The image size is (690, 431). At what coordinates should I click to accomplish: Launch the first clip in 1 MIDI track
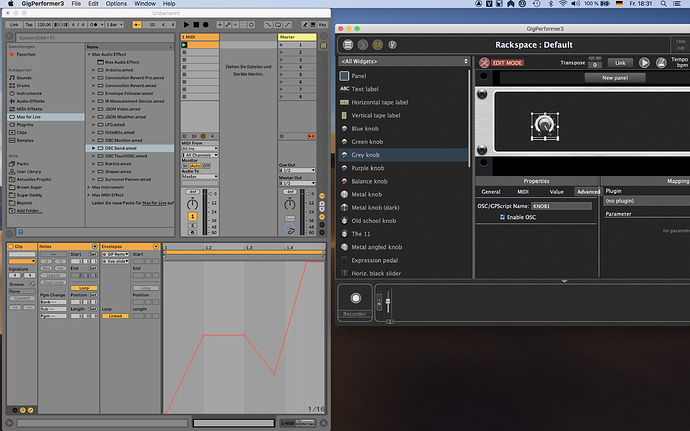pyautogui.click(x=184, y=45)
